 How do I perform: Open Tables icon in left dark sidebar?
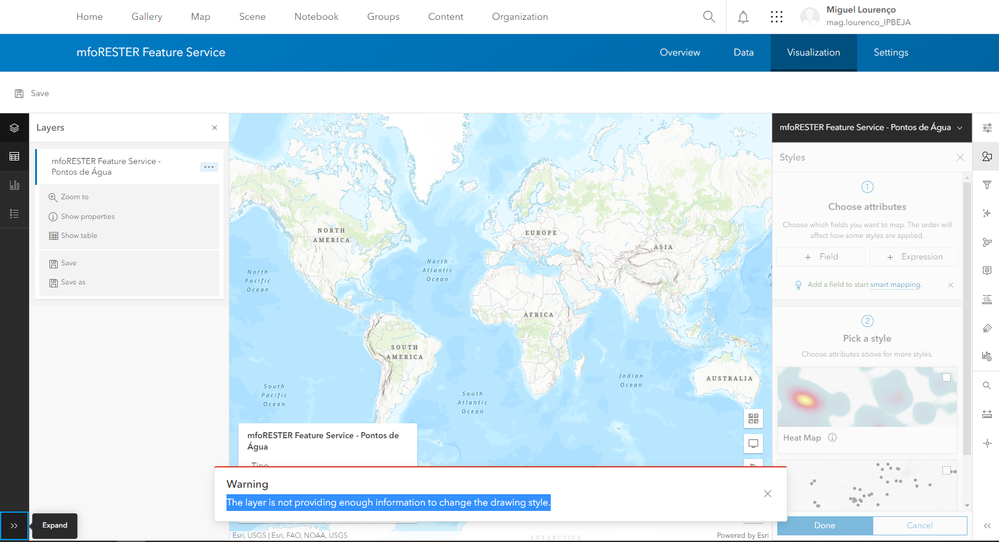point(14,157)
